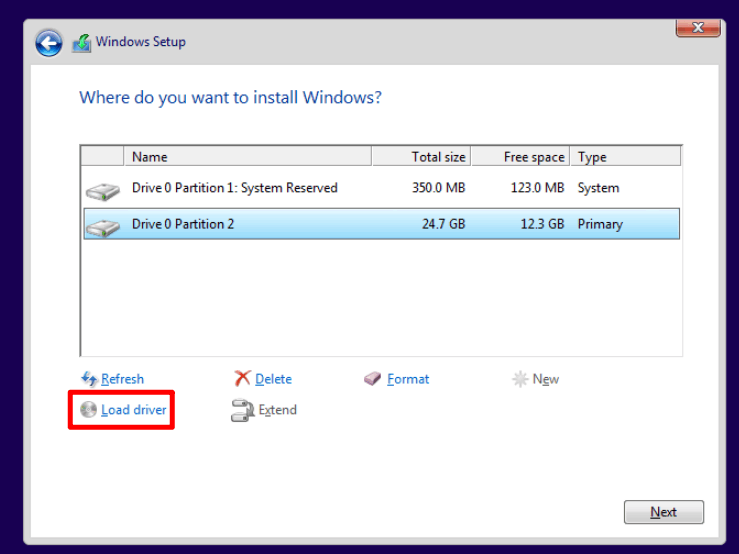Click the 123.0 MB free space cell

pyautogui.click(x=537, y=188)
